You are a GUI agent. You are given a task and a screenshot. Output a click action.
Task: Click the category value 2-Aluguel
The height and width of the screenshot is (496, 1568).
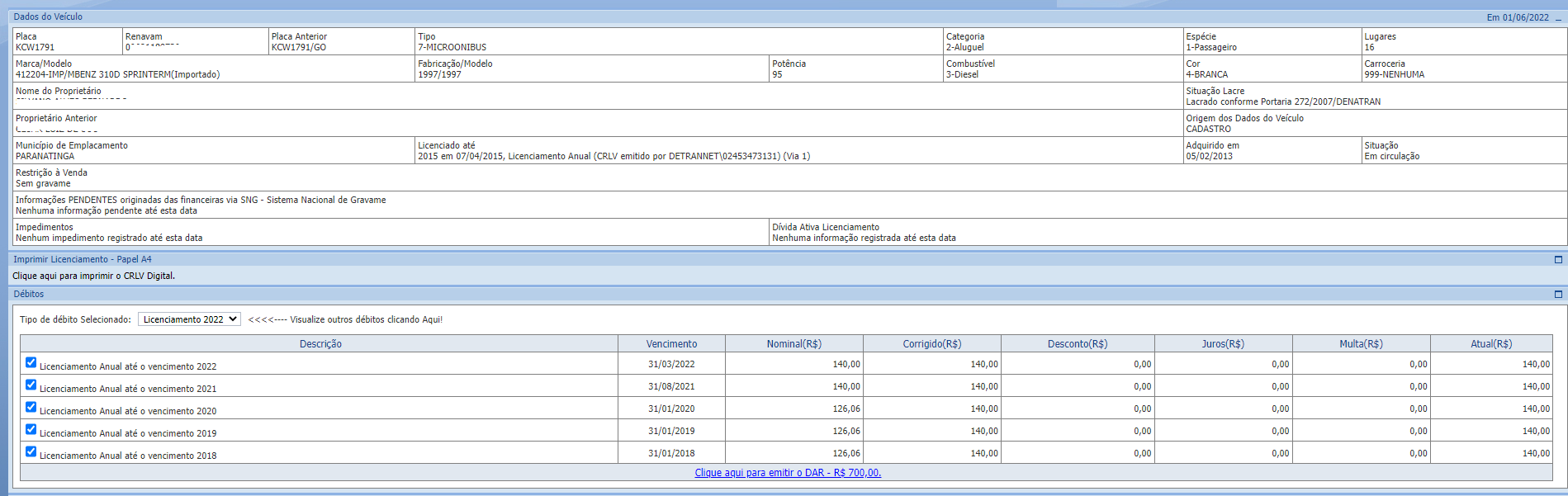click(x=965, y=47)
